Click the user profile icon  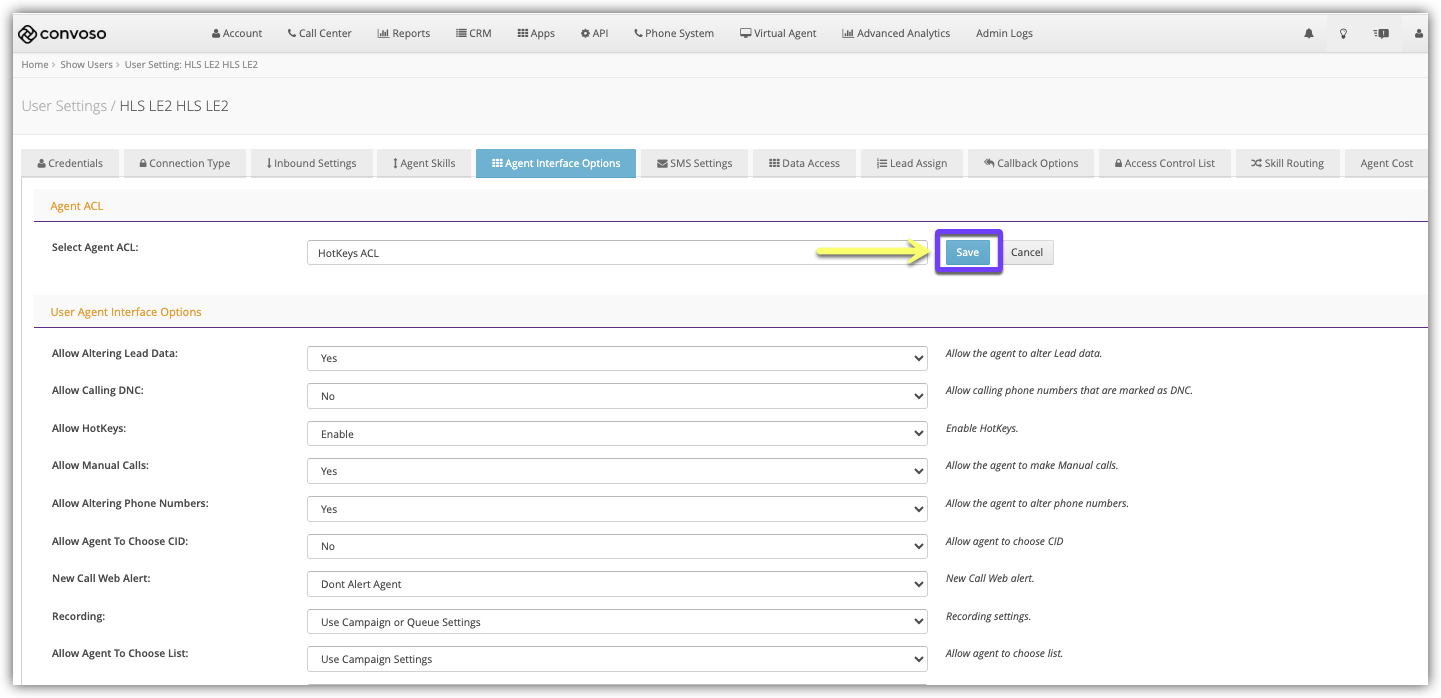tap(1418, 34)
